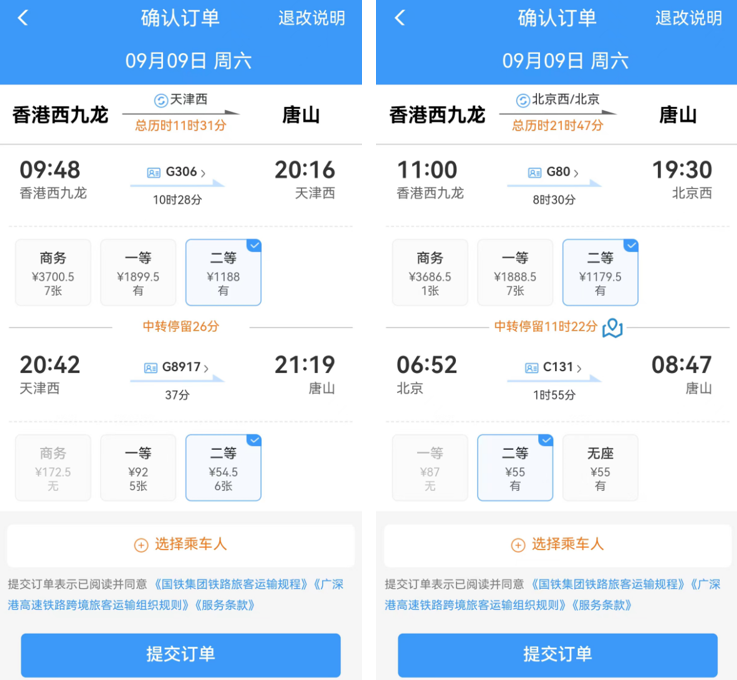Tap the ID card icon beside G306
737x680 pixels.
tap(153, 172)
